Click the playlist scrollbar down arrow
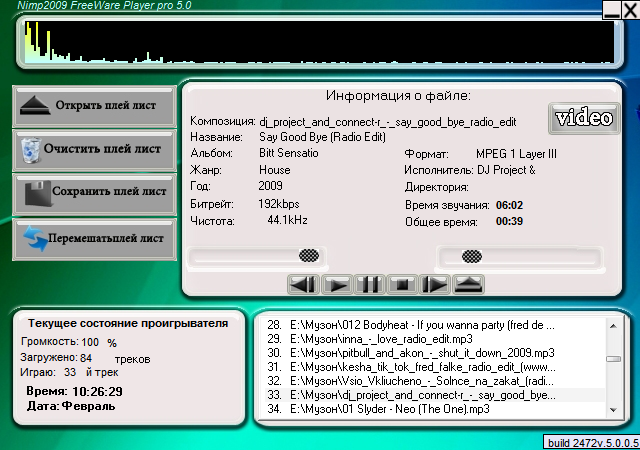Screen dimensions: 640x450 pyautogui.click(x=617, y=410)
